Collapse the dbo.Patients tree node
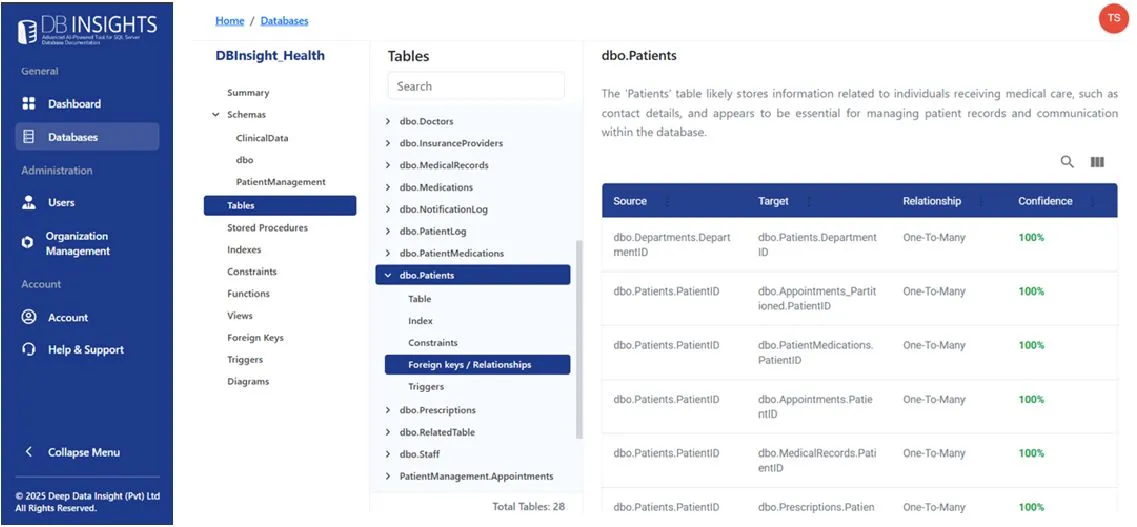Screen dimensions: 1137x527 388,275
